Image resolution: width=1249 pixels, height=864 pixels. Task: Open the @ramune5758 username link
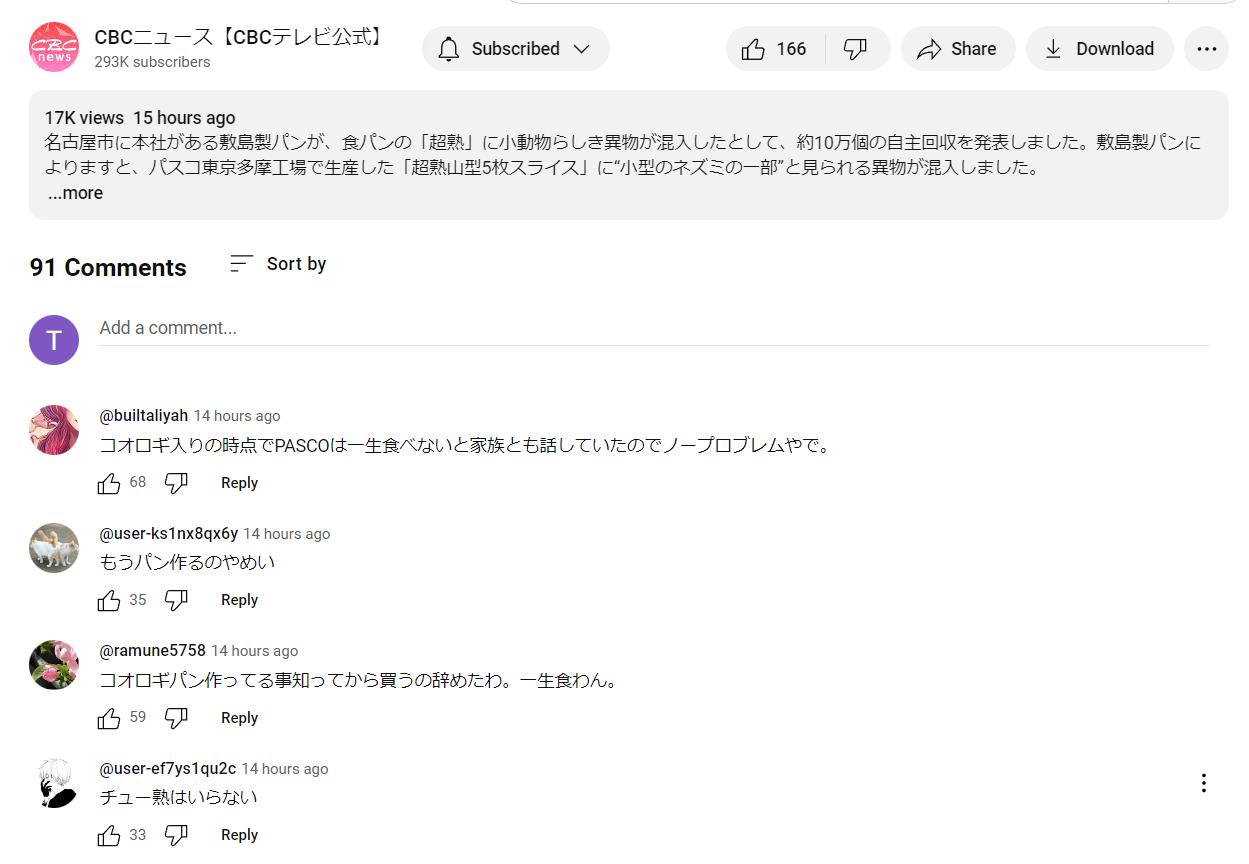click(153, 650)
